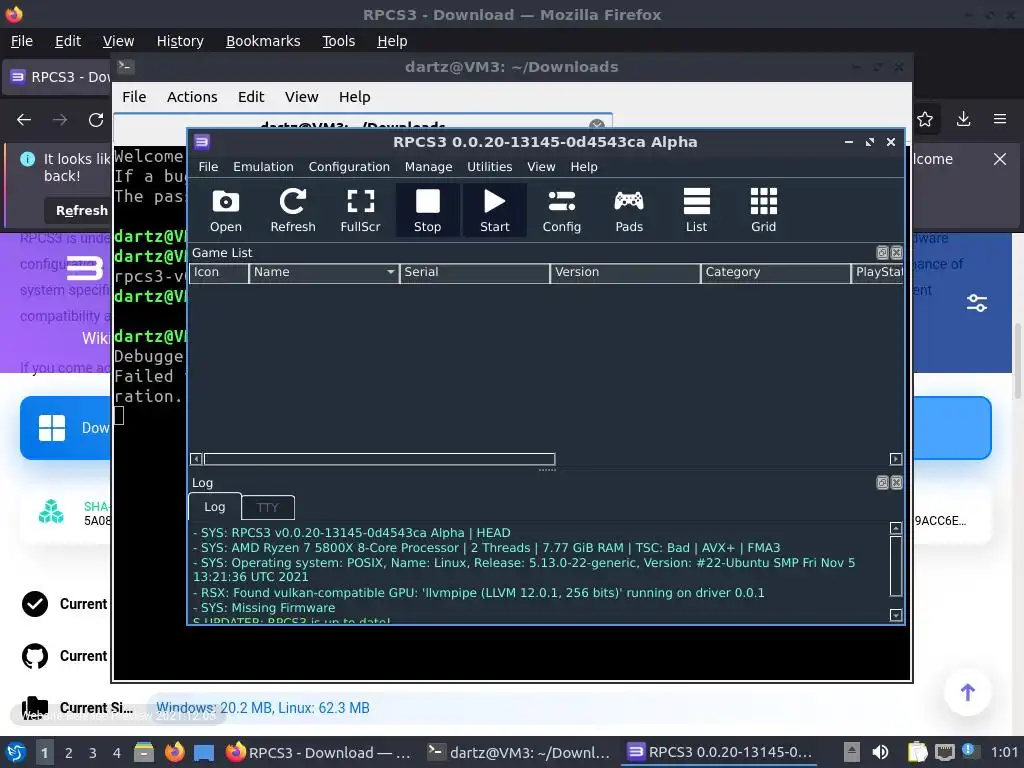Open terminal window Help menu
Image resolution: width=1024 pixels, height=768 pixels.
355,97
